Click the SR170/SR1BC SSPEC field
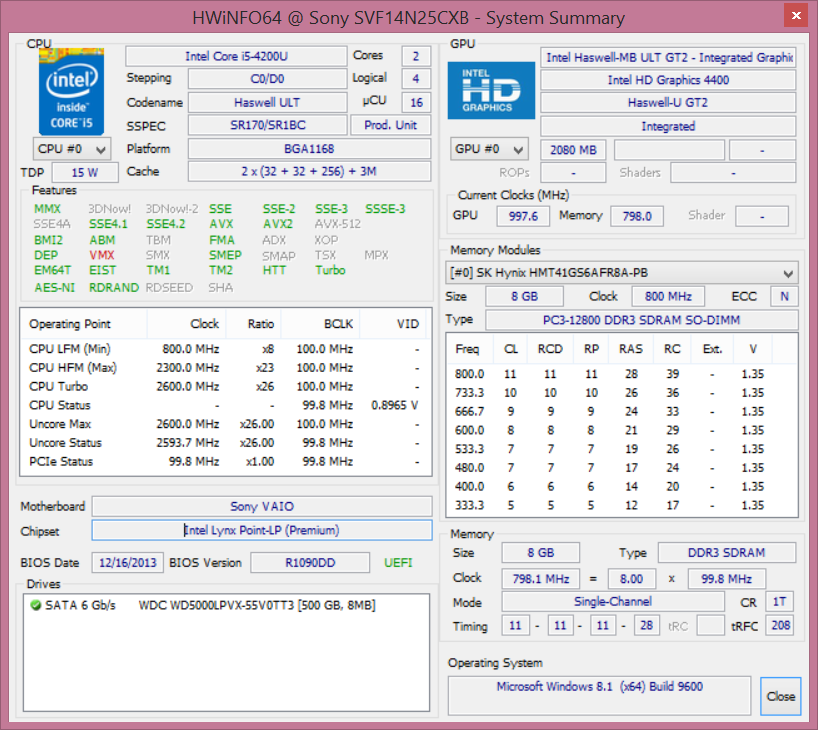Image resolution: width=818 pixels, height=730 pixels. pos(267,125)
